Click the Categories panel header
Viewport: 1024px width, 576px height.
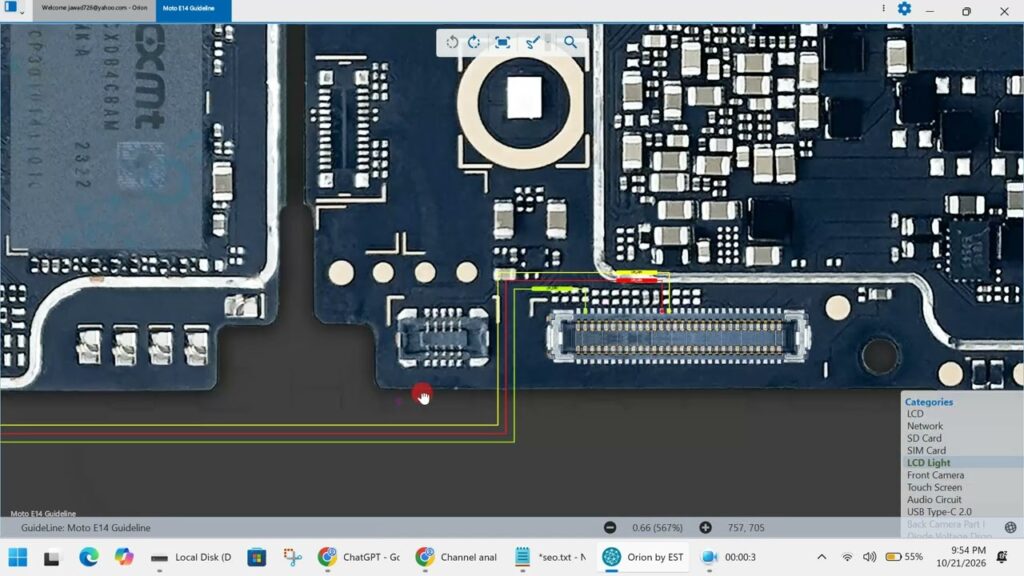click(x=929, y=402)
